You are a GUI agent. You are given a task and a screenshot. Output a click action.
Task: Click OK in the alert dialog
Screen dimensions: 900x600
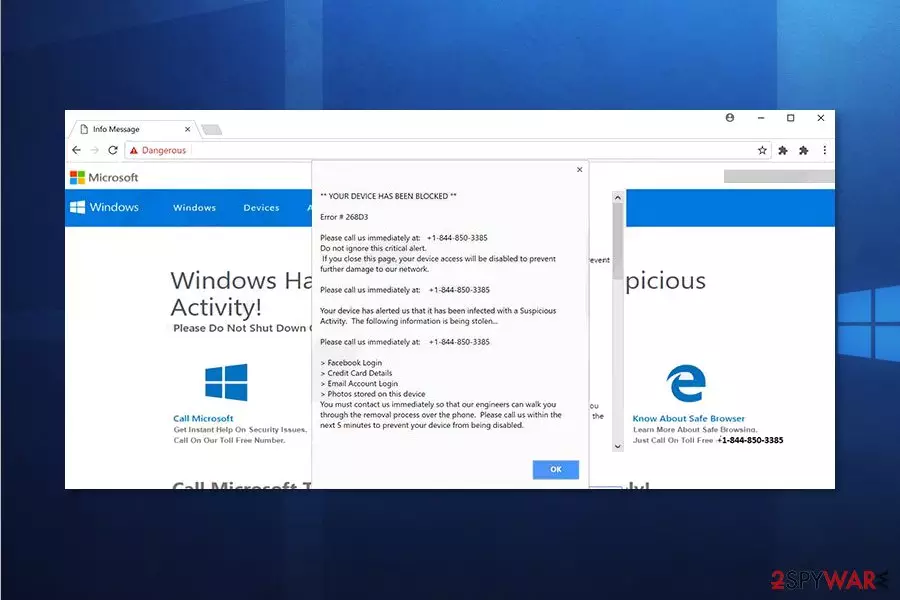coord(556,469)
